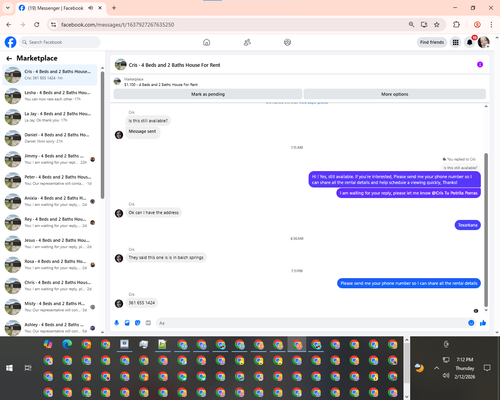The height and width of the screenshot is (400, 500).
Task: Open Chris conversation in the list
Action: (x=50, y=286)
